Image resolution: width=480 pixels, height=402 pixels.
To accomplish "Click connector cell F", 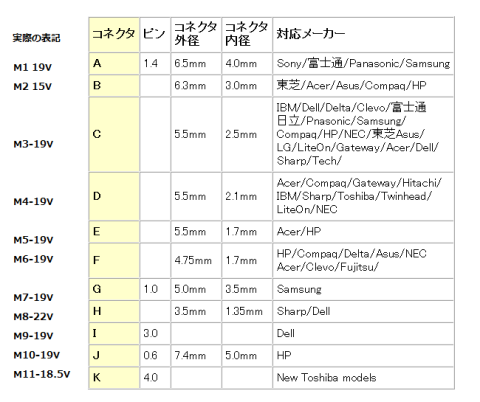I will [x=114, y=260].
